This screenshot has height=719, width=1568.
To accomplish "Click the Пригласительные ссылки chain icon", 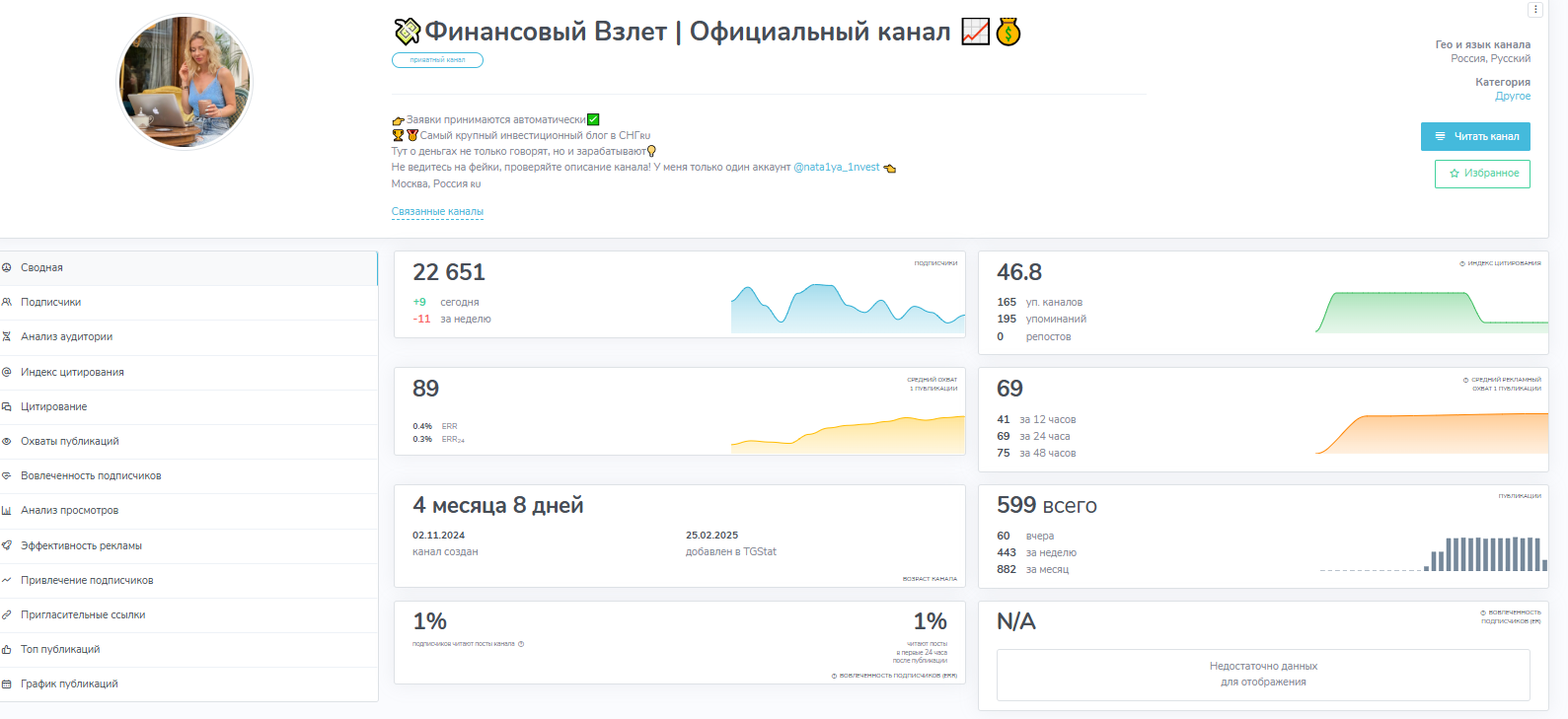I will coord(7,614).
